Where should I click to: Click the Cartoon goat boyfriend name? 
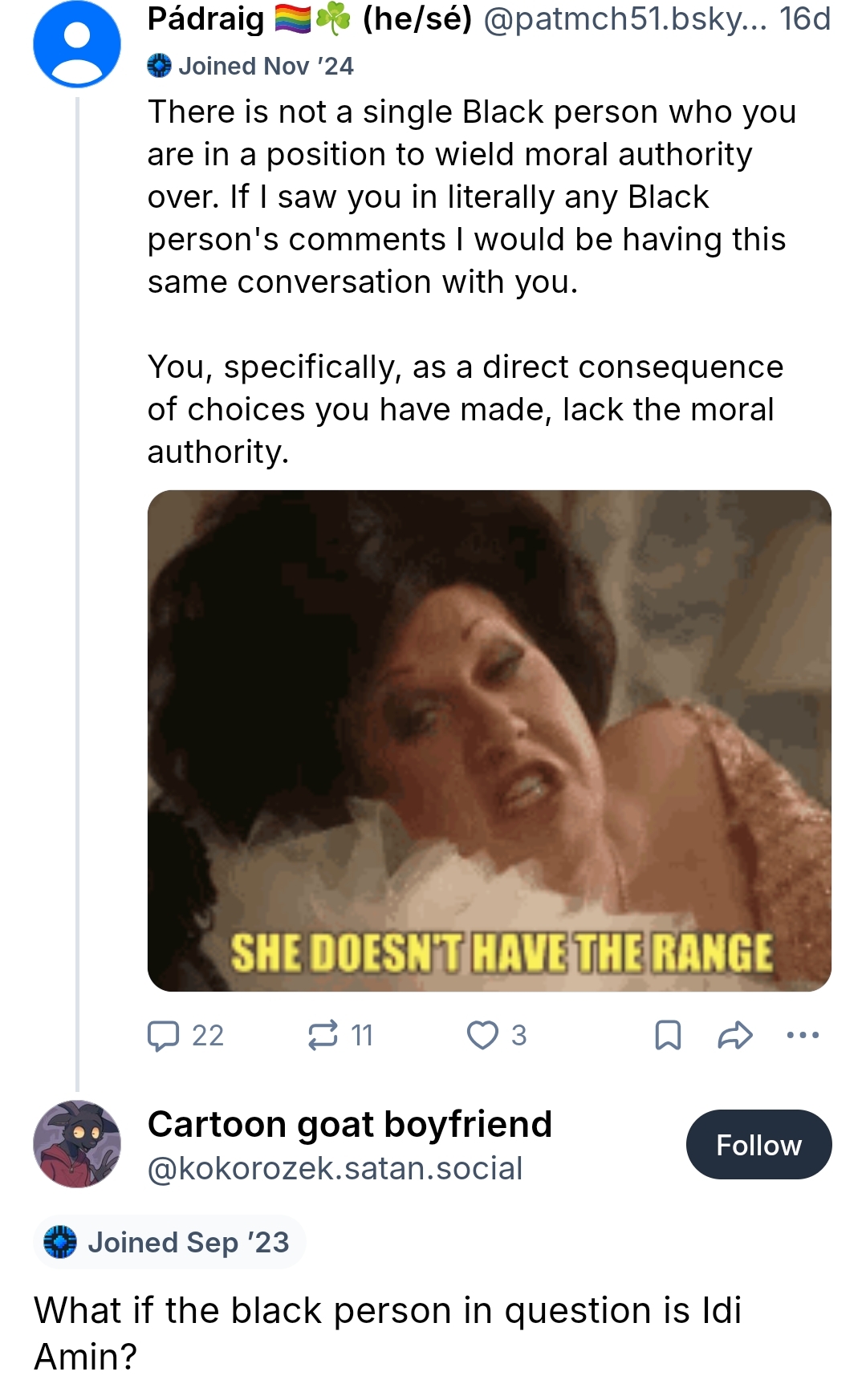pos(350,1124)
